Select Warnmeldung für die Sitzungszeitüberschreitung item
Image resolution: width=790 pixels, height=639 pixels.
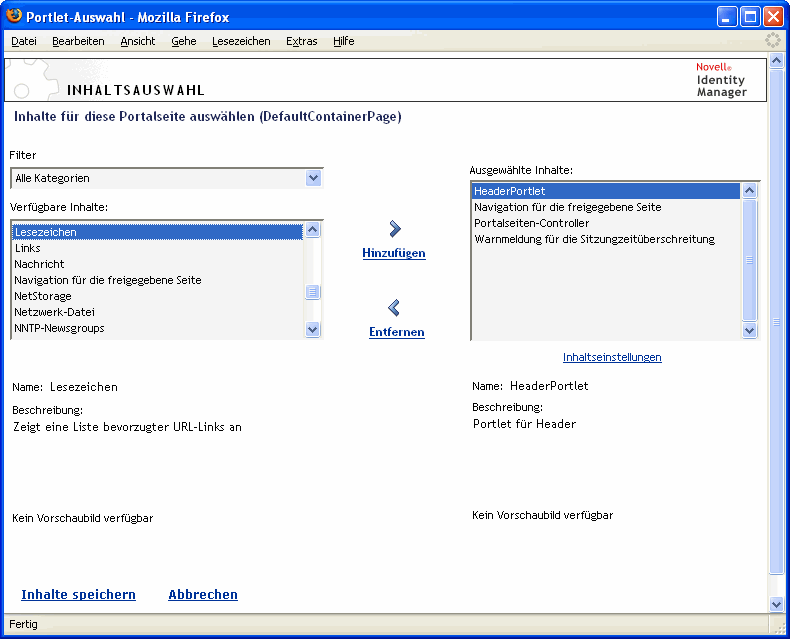point(594,239)
